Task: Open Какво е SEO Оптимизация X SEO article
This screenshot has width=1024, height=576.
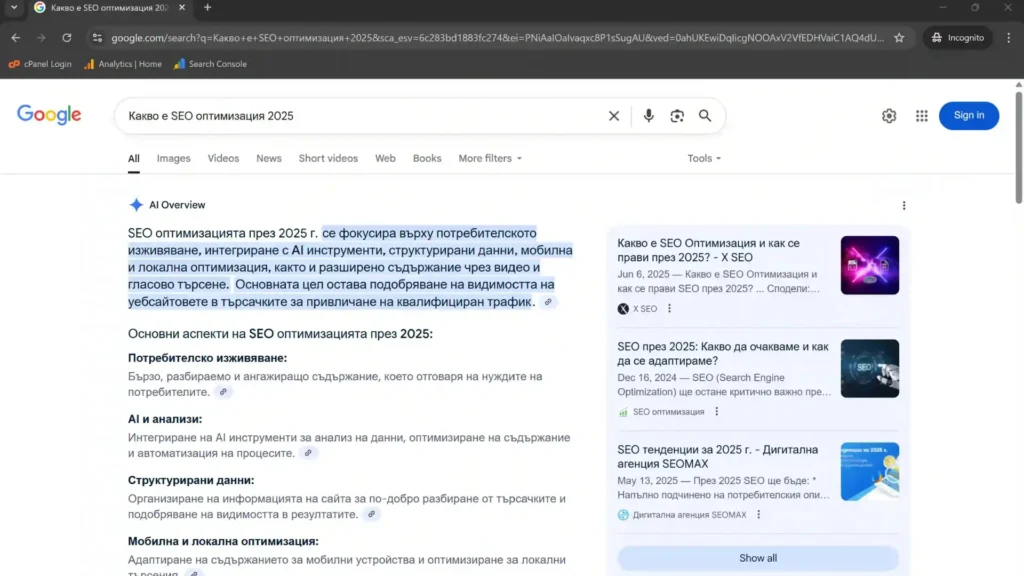Action: (x=708, y=250)
